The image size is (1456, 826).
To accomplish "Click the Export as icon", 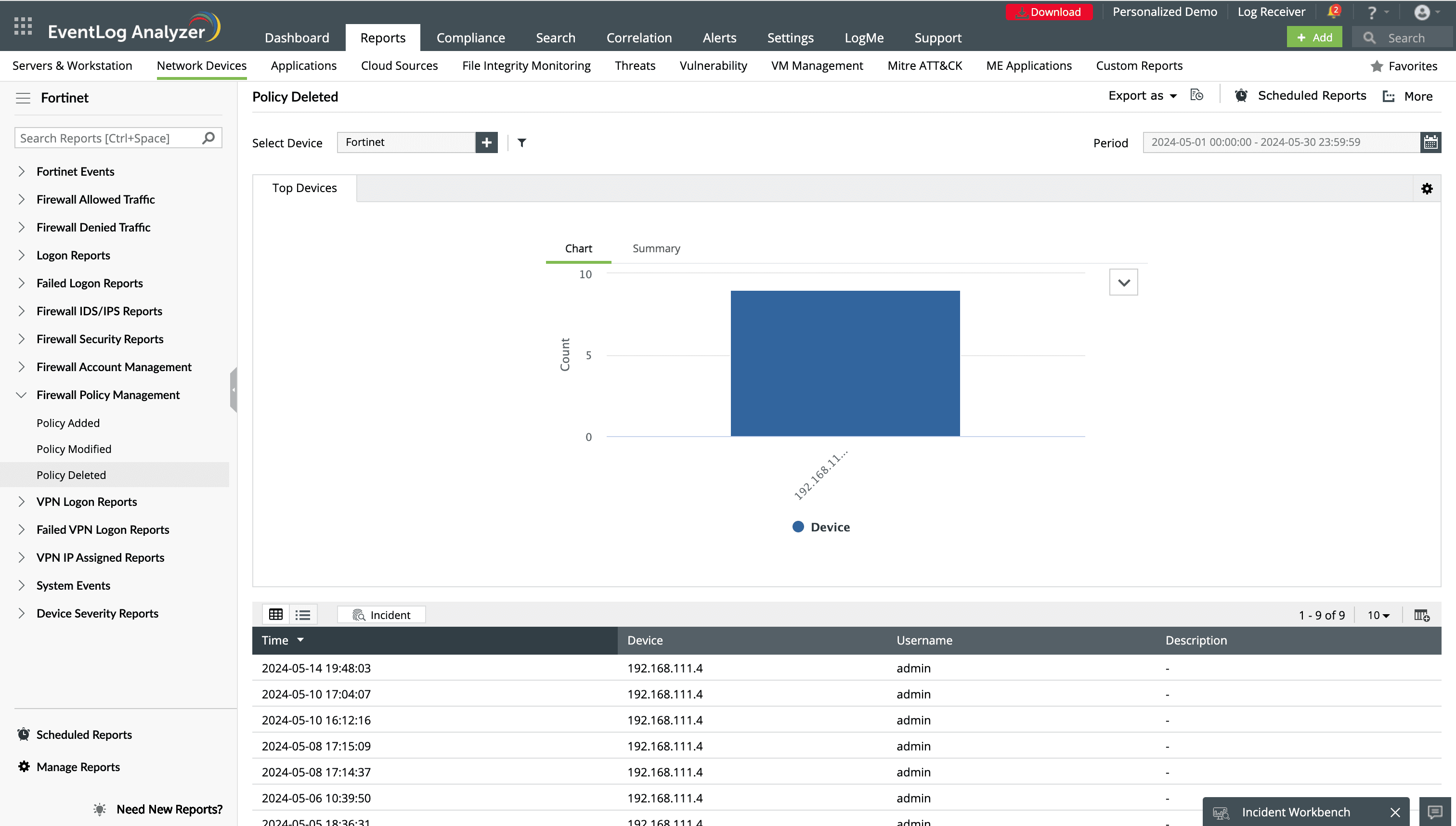I will (x=1143, y=96).
